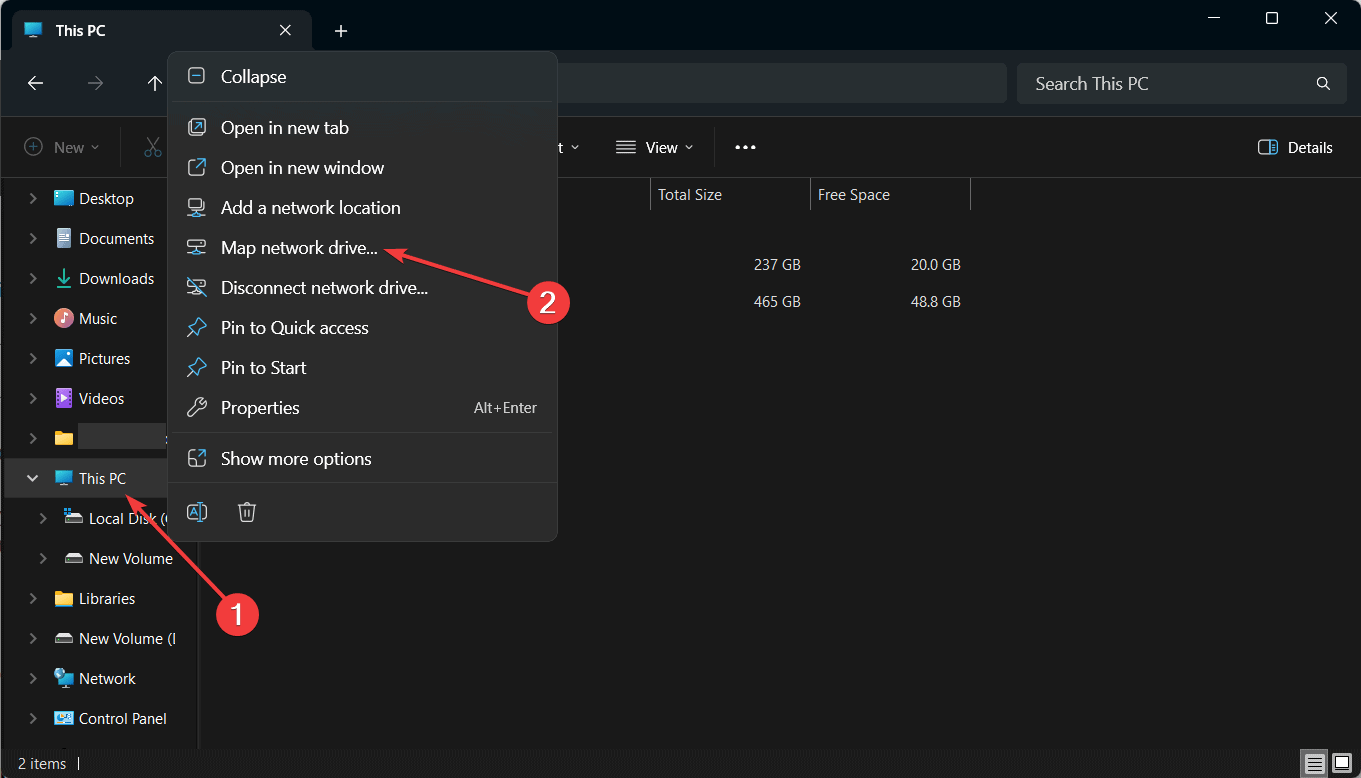
Task: Click the Back navigation arrow
Action: (x=35, y=84)
